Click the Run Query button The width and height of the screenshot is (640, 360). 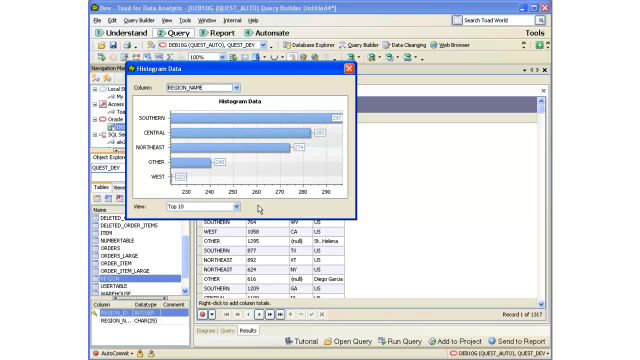(x=400, y=341)
